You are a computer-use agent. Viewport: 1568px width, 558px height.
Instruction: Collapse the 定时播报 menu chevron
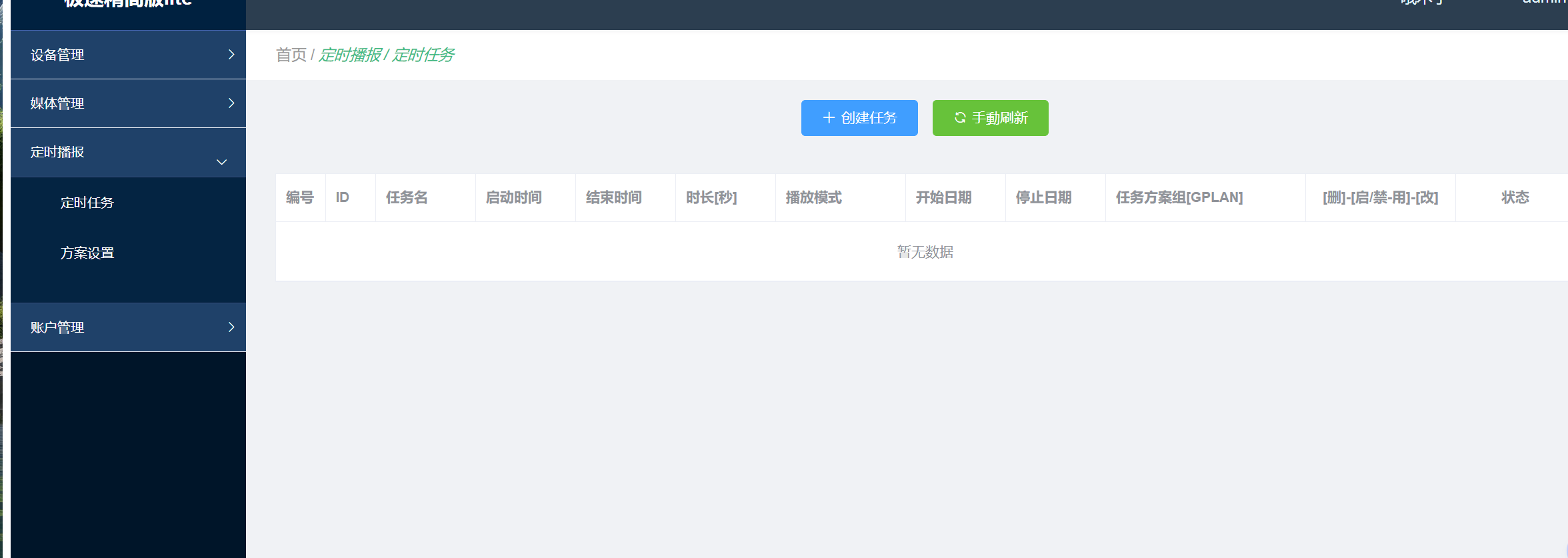pyautogui.click(x=222, y=162)
